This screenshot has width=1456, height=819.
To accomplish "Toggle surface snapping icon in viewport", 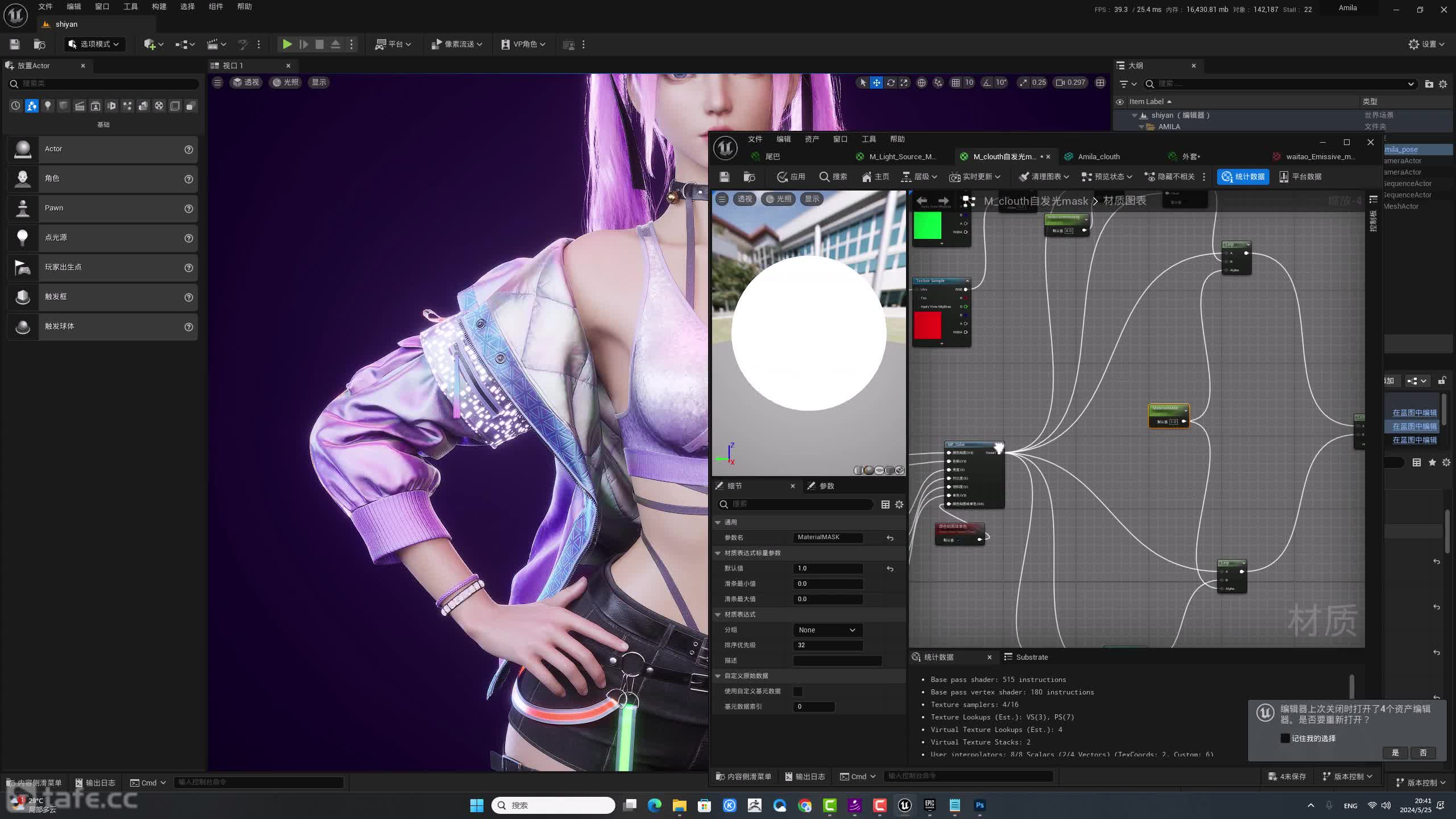I will pos(938,82).
